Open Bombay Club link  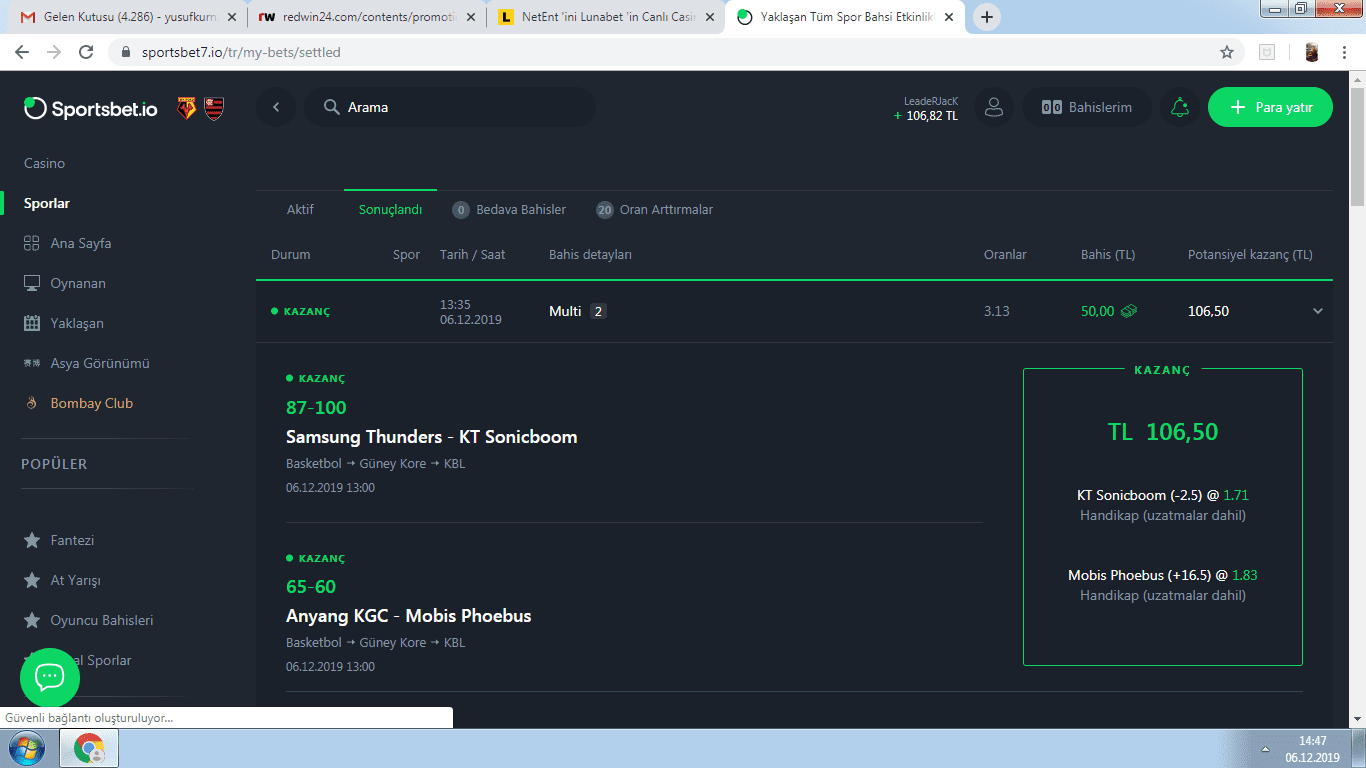[x=92, y=403]
